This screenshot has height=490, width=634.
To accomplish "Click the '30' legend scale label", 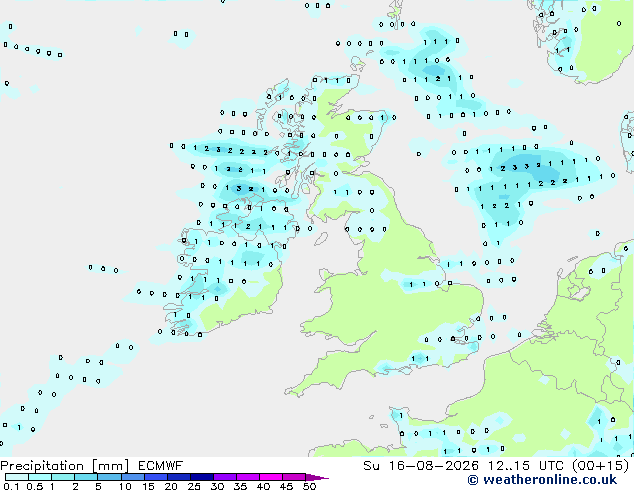I will (x=217, y=486).
